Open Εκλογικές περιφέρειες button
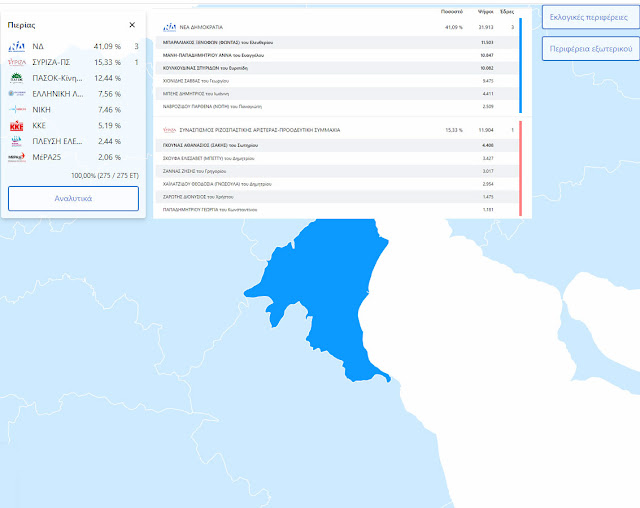Viewport: 640px width, 508px height. [590, 17]
